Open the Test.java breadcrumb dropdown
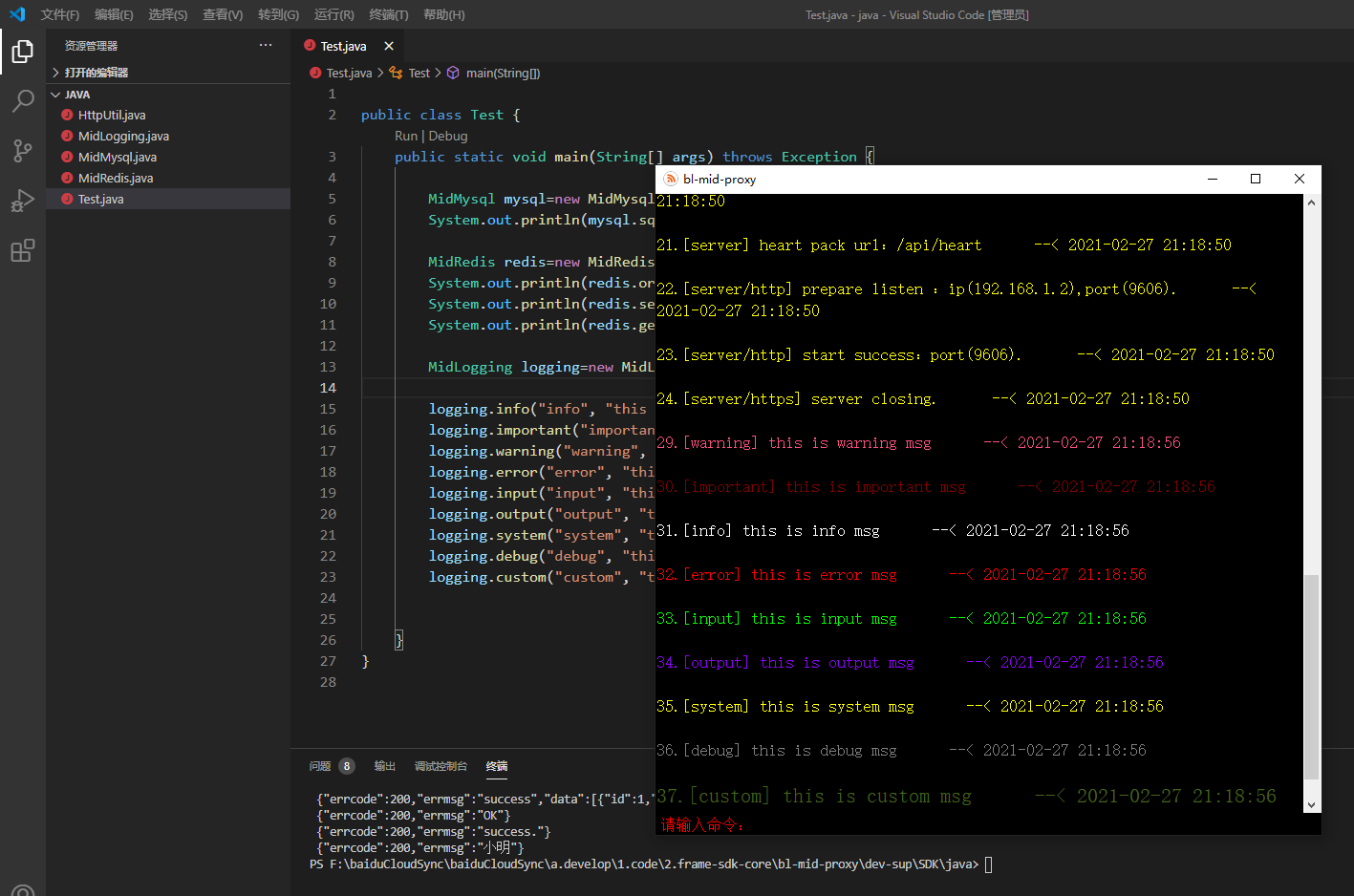Viewport: 1354px width, 896px height. [x=348, y=73]
